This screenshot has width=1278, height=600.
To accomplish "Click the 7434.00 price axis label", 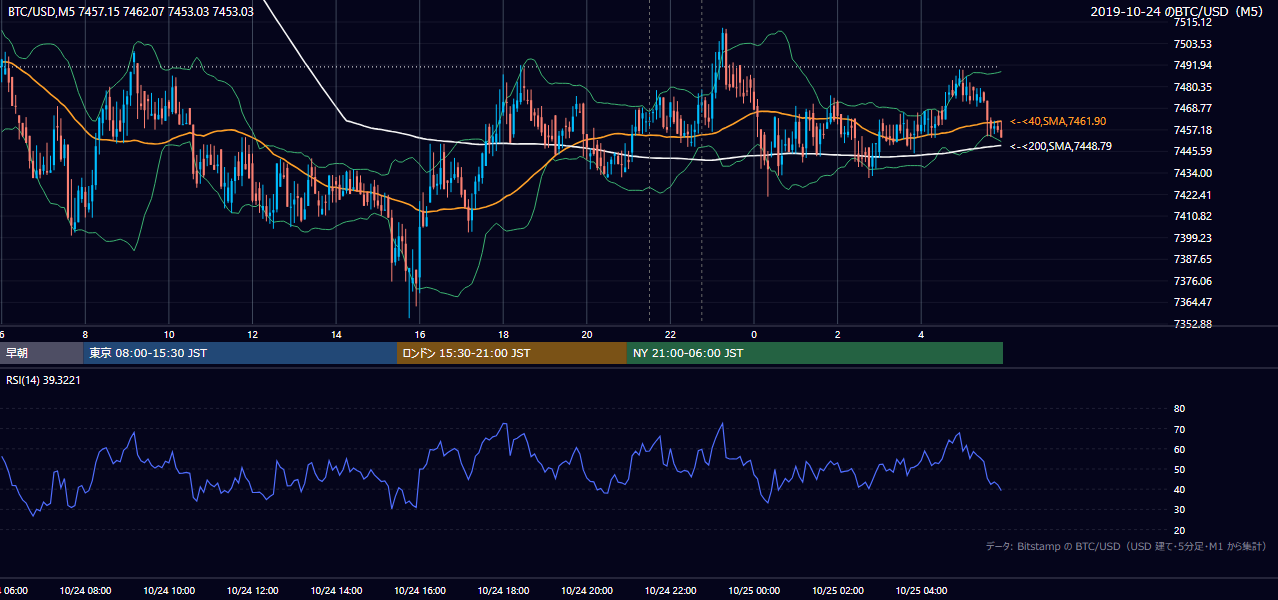I will pos(1193,173).
